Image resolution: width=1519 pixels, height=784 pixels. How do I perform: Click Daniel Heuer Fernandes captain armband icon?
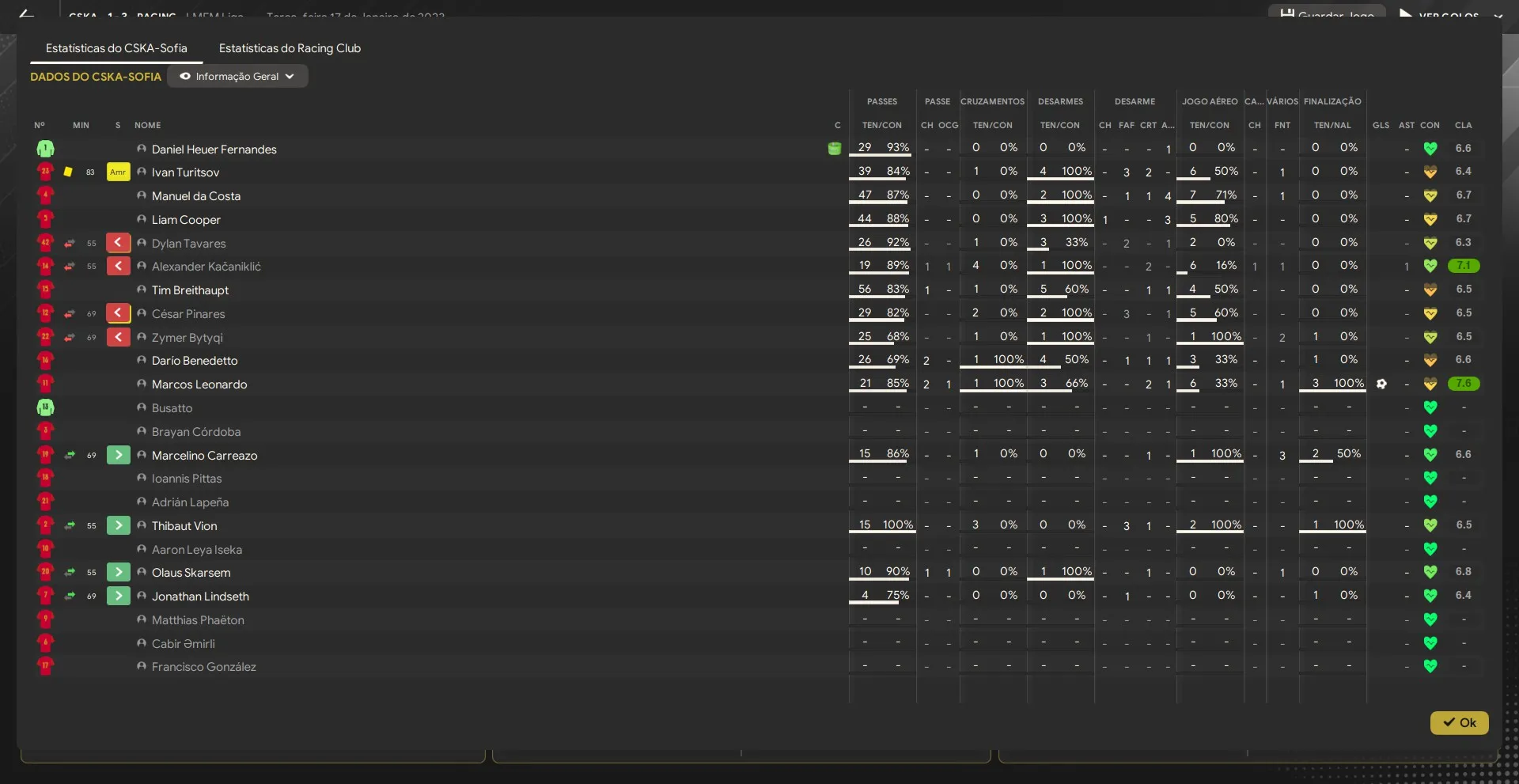(x=834, y=149)
